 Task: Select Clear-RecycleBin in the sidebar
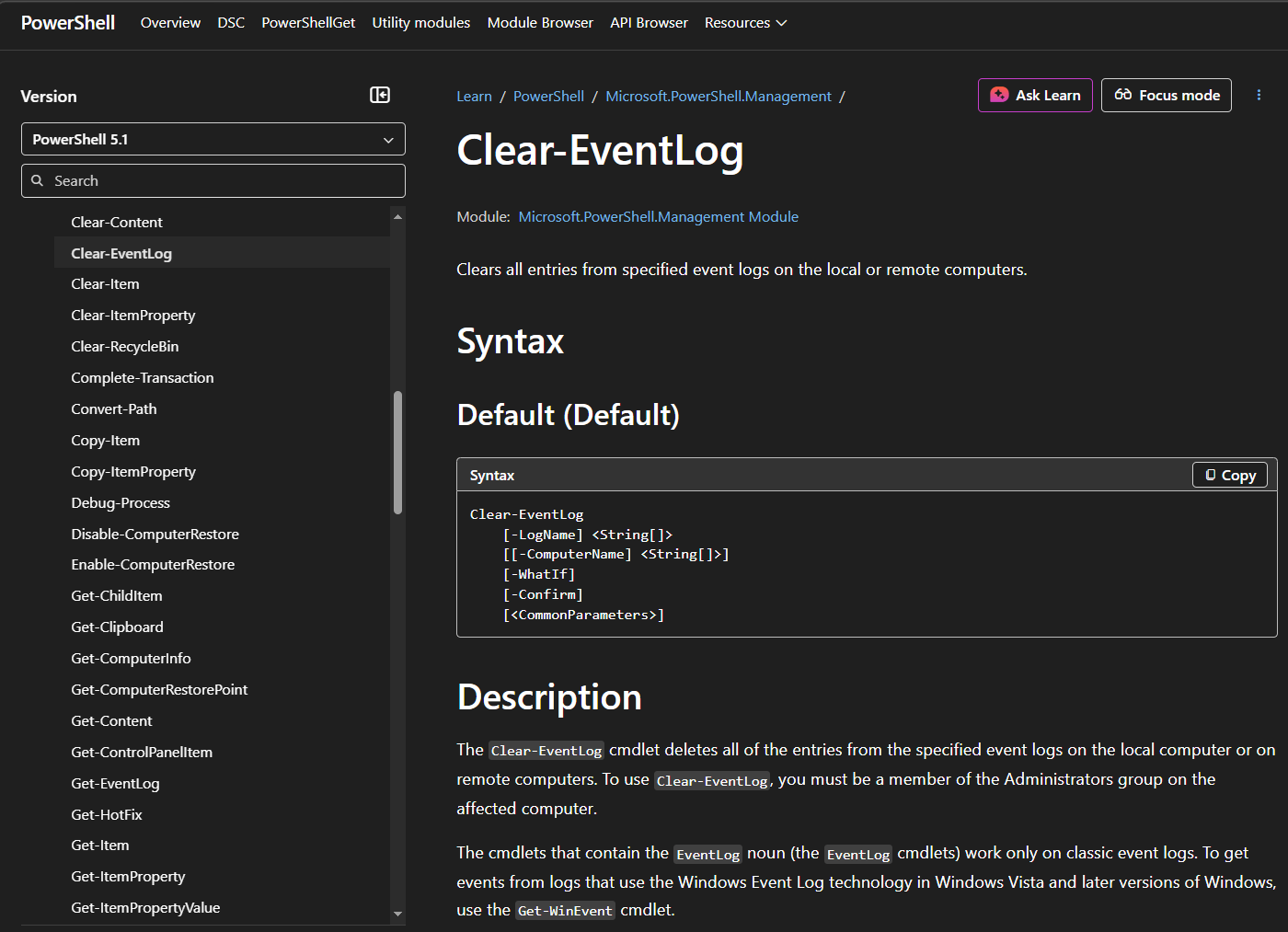[x=125, y=347]
